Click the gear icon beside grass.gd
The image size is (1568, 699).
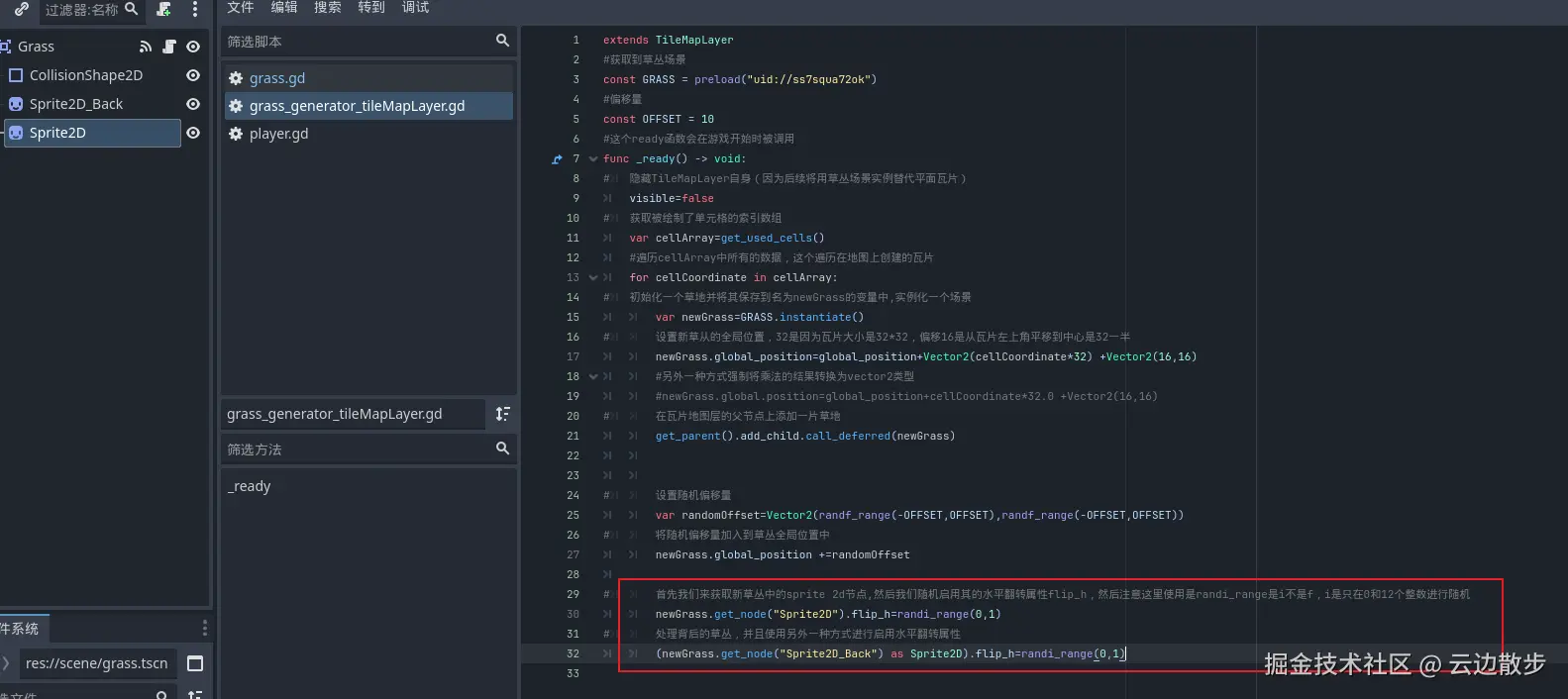click(236, 78)
